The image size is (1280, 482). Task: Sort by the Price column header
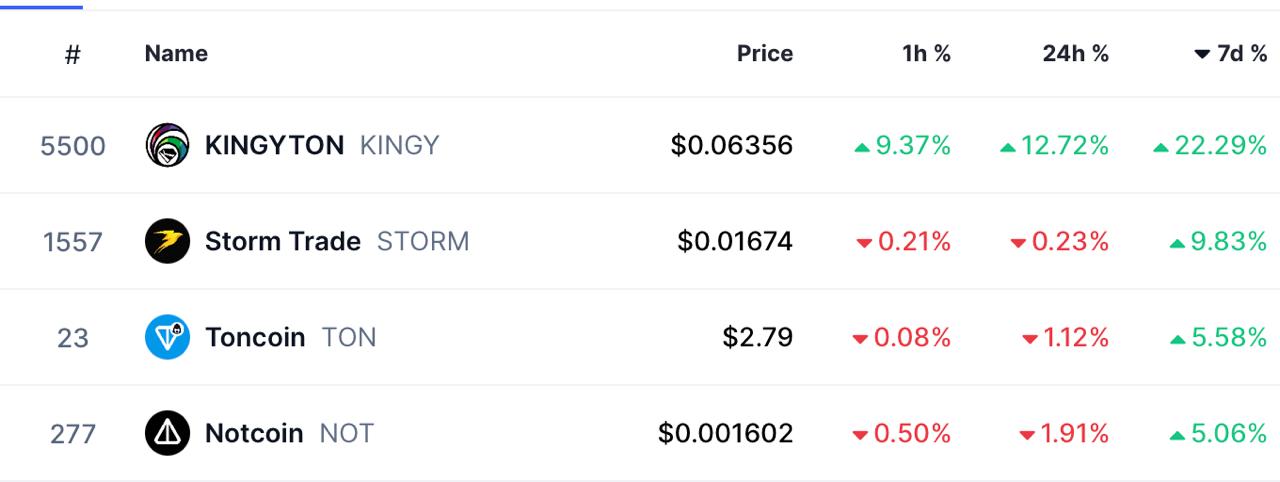point(764,54)
